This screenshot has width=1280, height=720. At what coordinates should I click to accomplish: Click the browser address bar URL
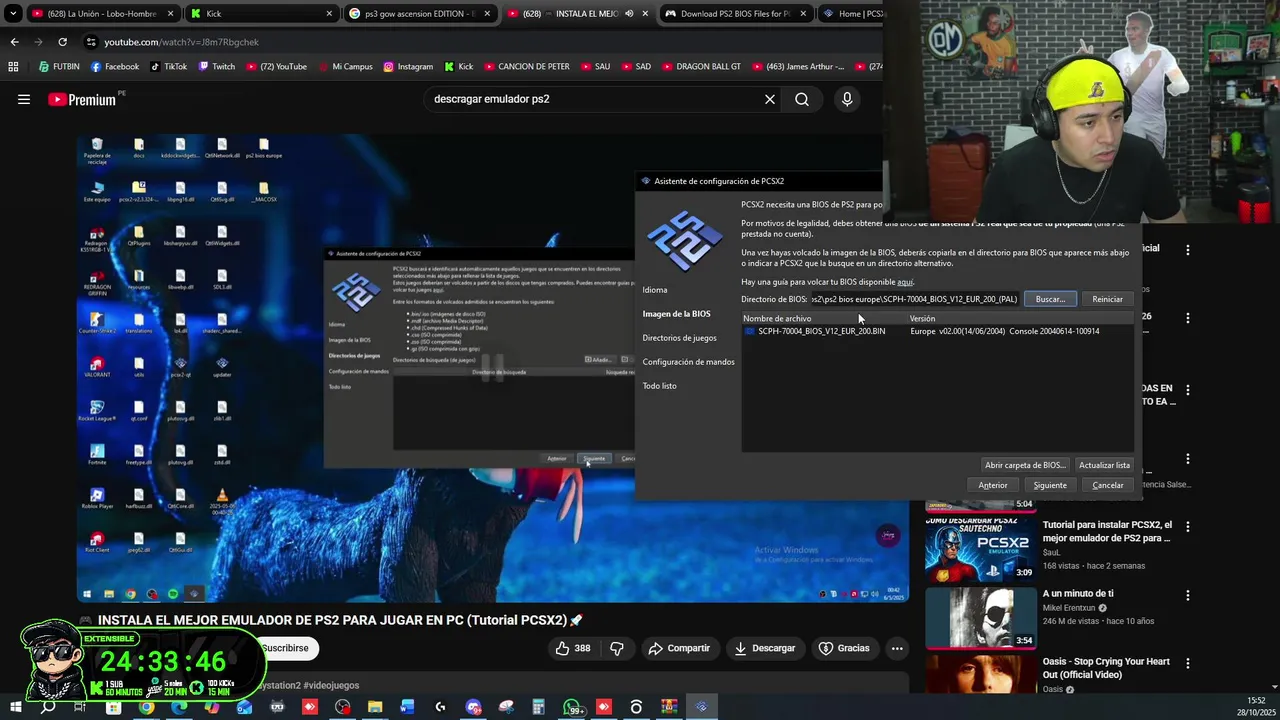181,42
